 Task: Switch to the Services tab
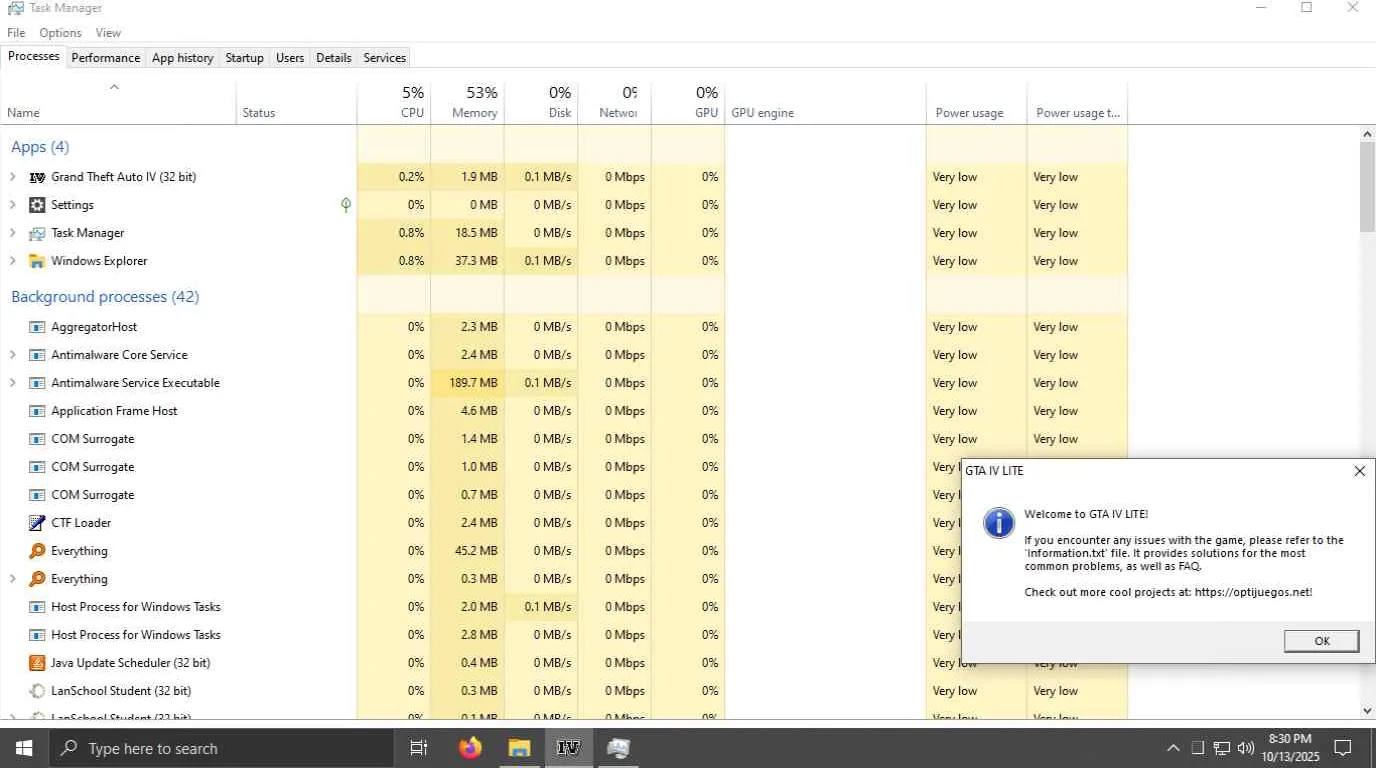click(x=384, y=58)
